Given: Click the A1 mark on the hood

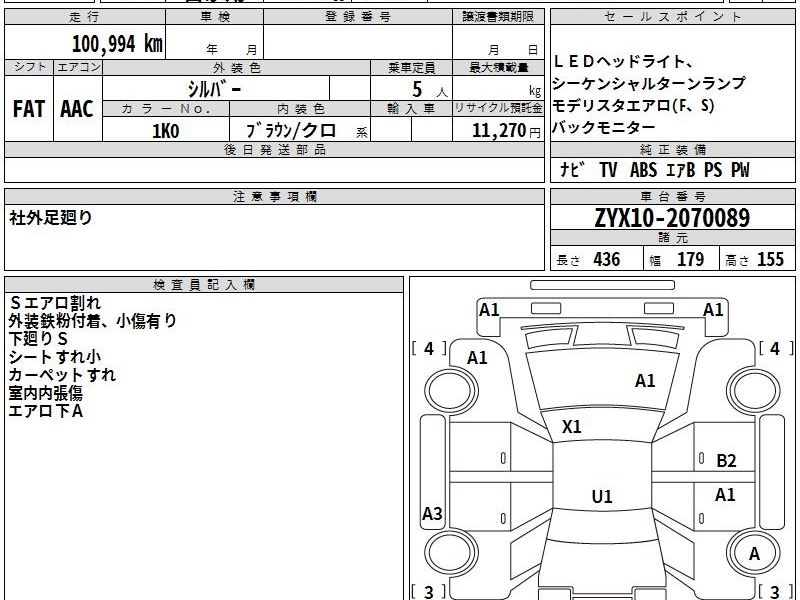Looking at the screenshot, I should click(x=645, y=381).
